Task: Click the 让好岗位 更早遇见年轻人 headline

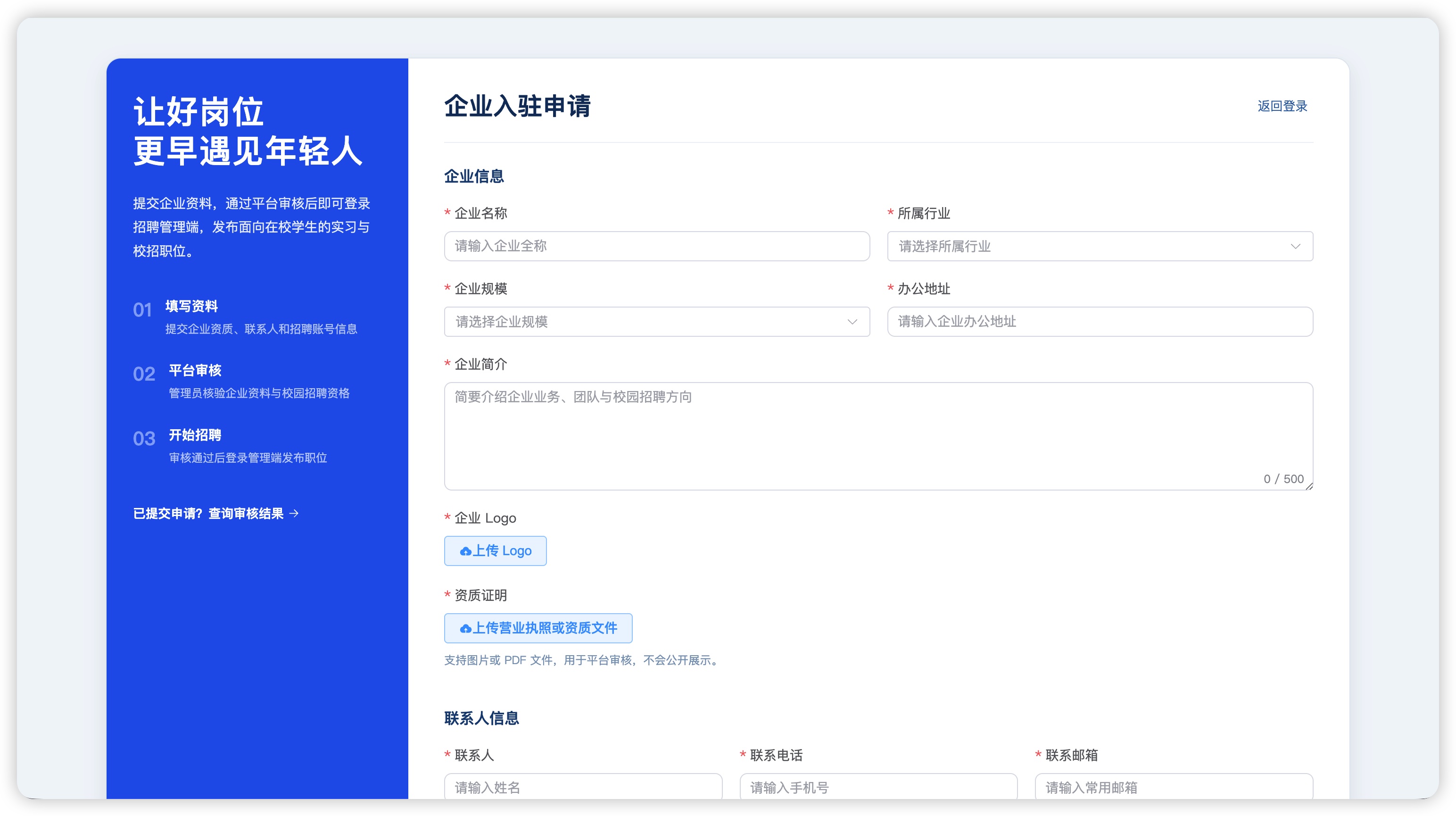Action: [x=248, y=131]
